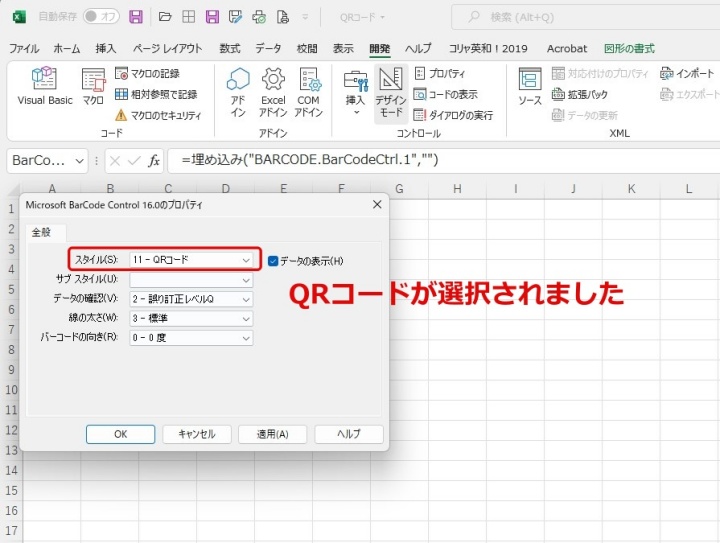Viewport: 720px width, 543px height.
Task: Click OK in the BarCode properties dialog
Action: [x=120, y=434]
